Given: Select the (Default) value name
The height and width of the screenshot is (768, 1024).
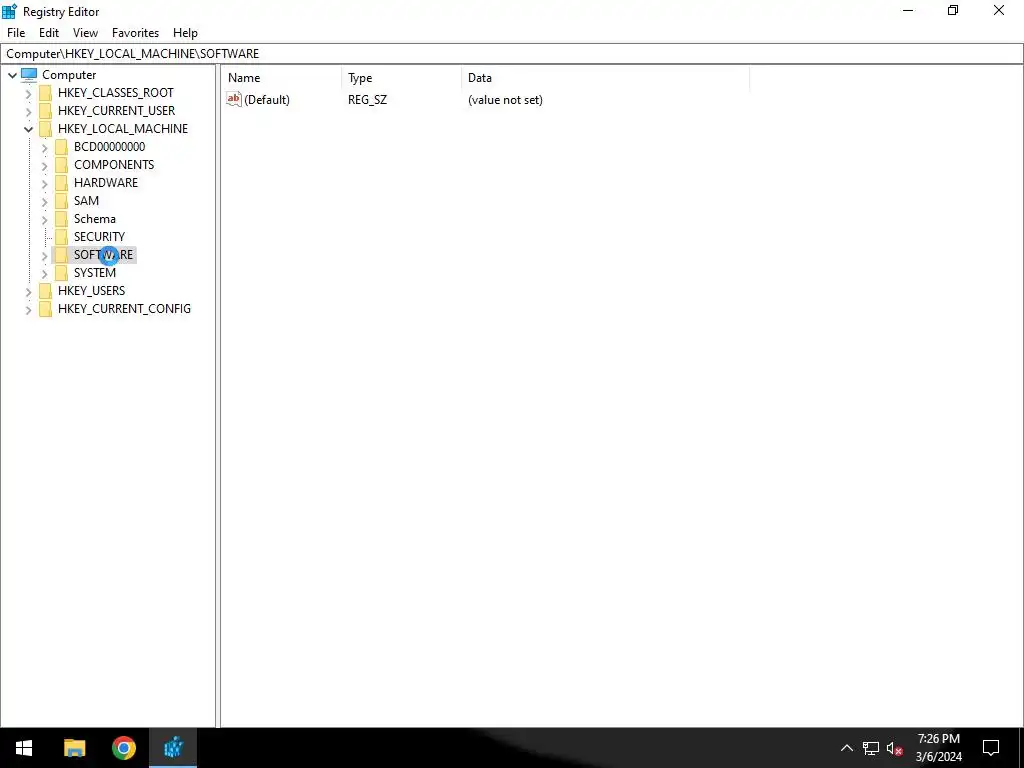Looking at the screenshot, I should pyautogui.click(x=266, y=100).
